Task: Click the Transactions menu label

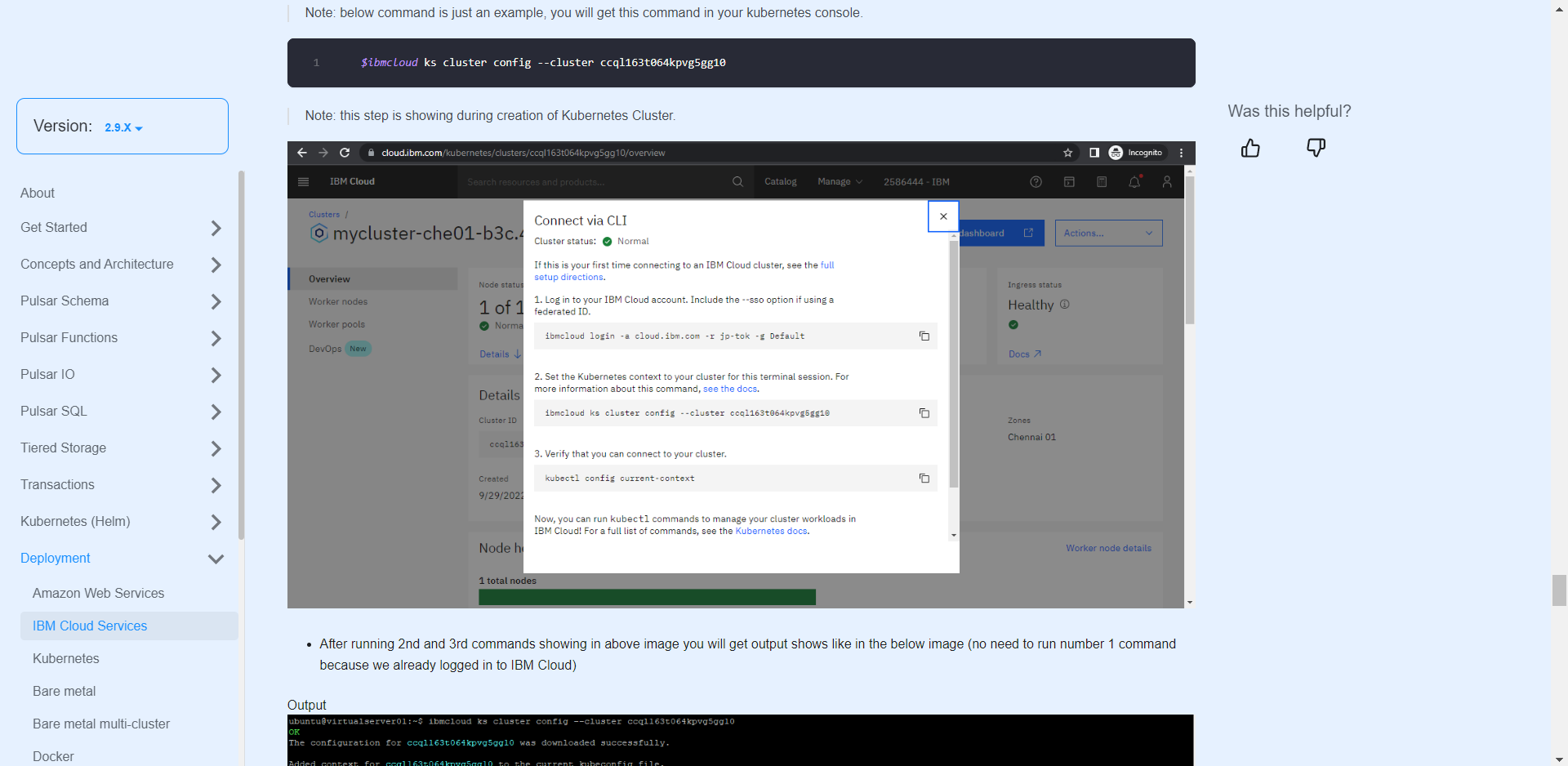Action: [x=57, y=484]
